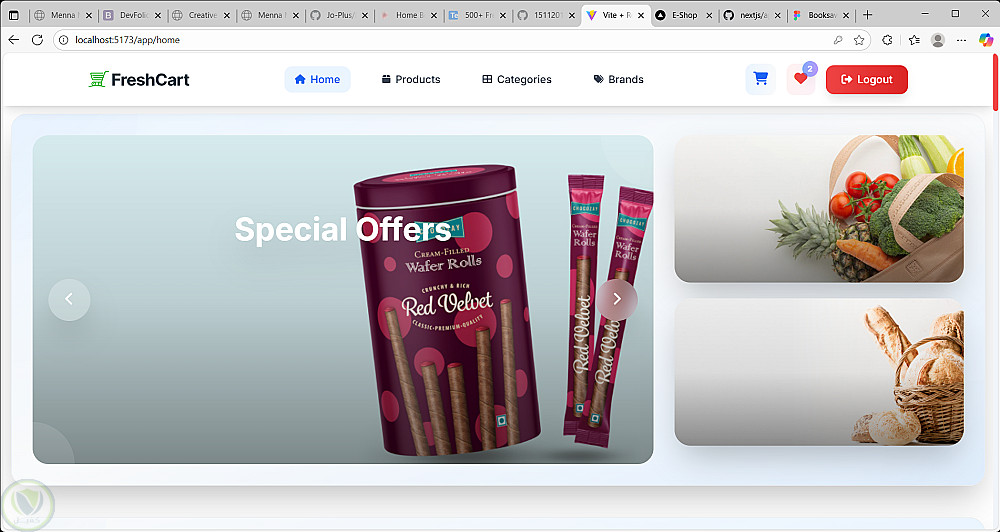
Task: Click the FreshCart logo
Action: point(139,80)
